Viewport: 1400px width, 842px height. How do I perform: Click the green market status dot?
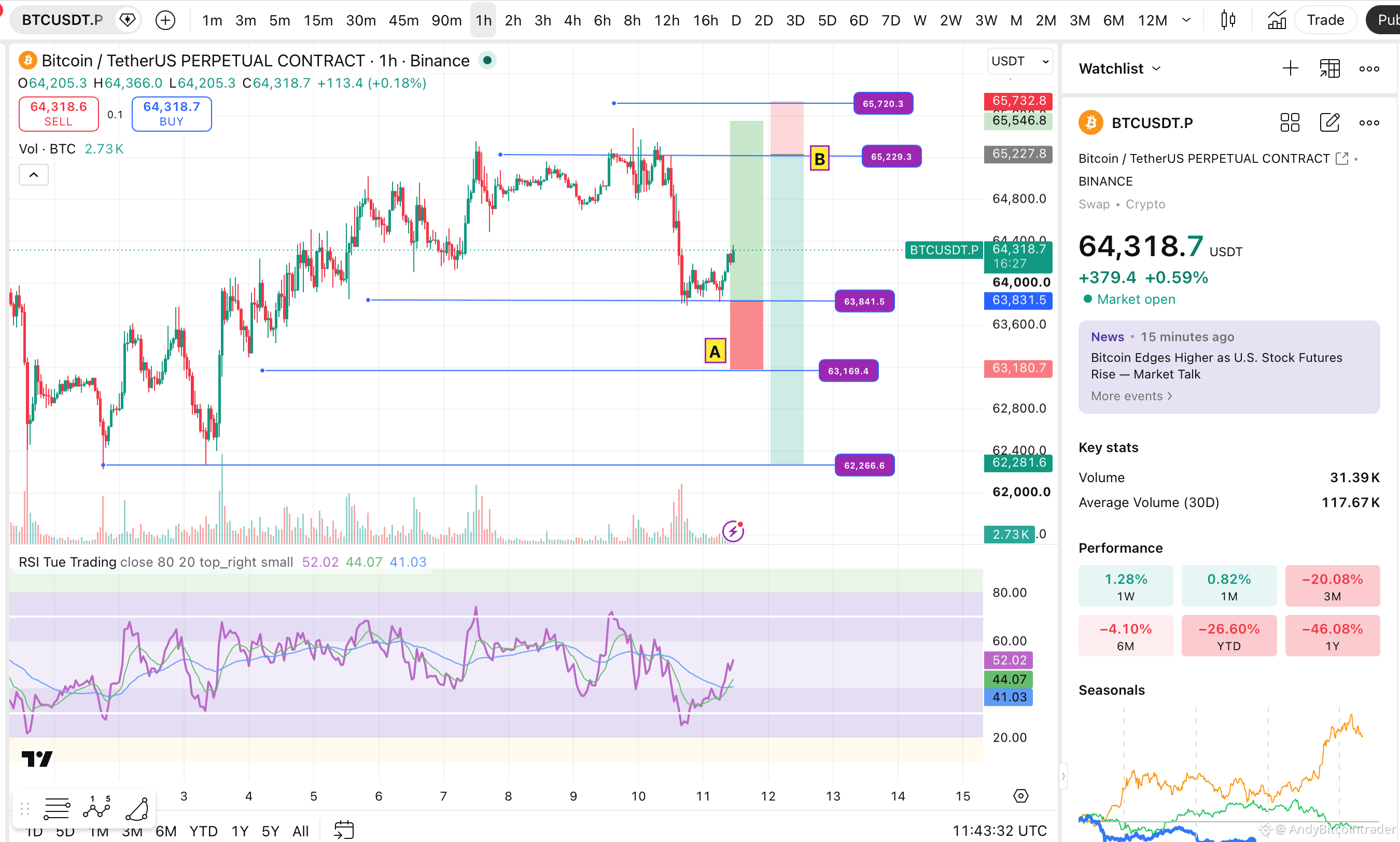[487, 60]
